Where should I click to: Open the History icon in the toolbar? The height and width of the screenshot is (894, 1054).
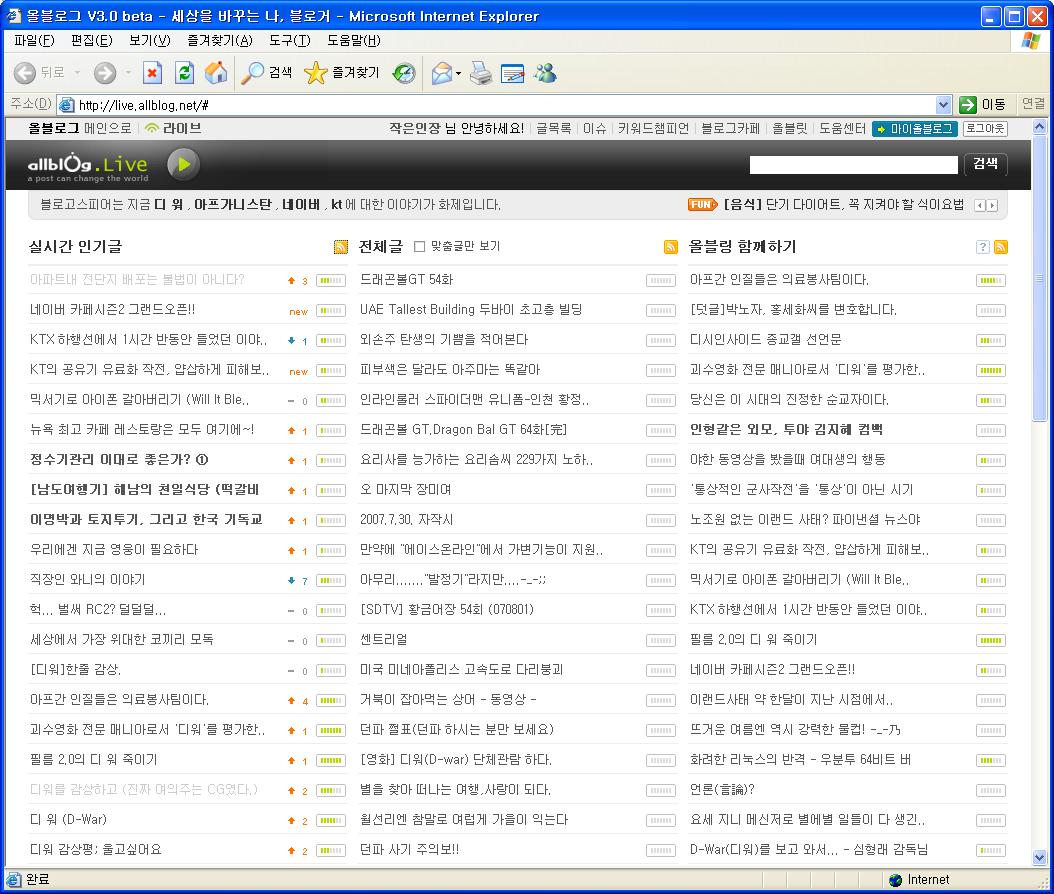(x=404, y=73)
